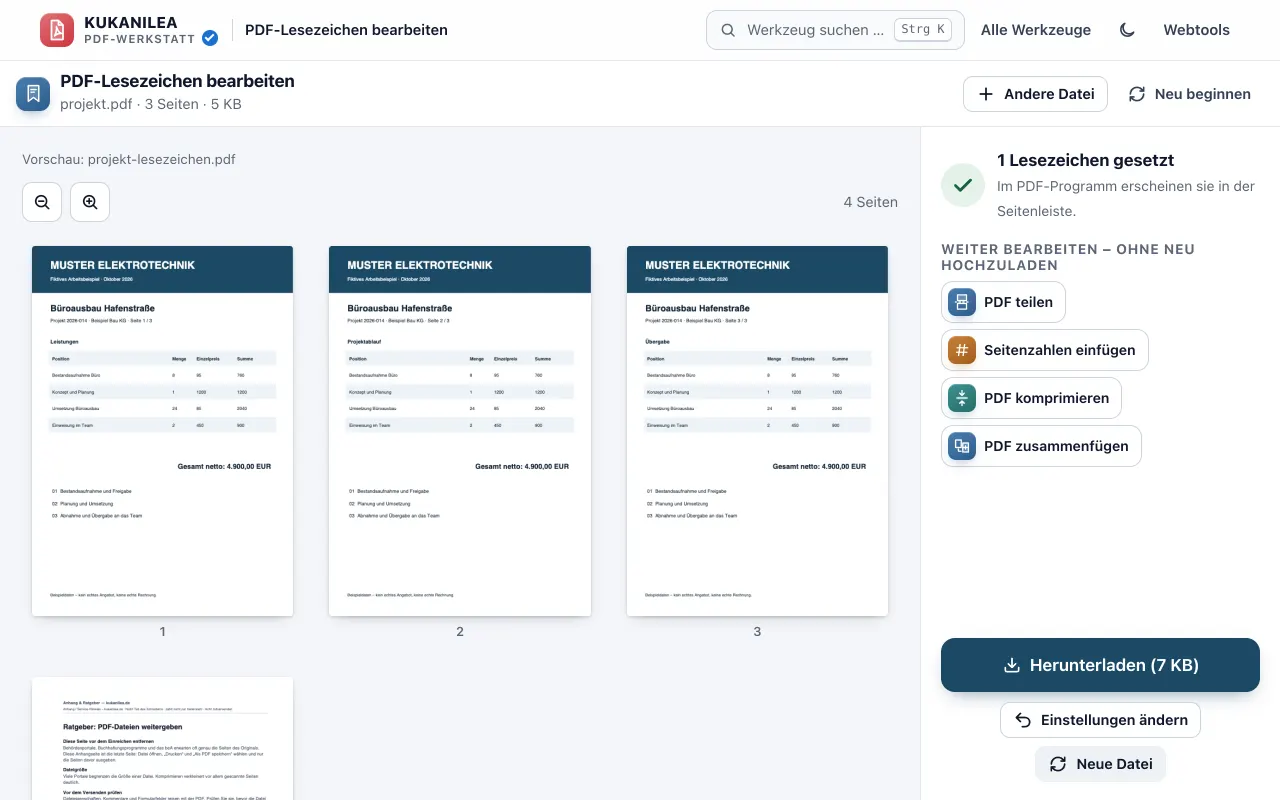The width and height of the screenshot is (1280, 800).
Task: Open the PDF komprimieren tool
Action: [x=1031, y=398]
